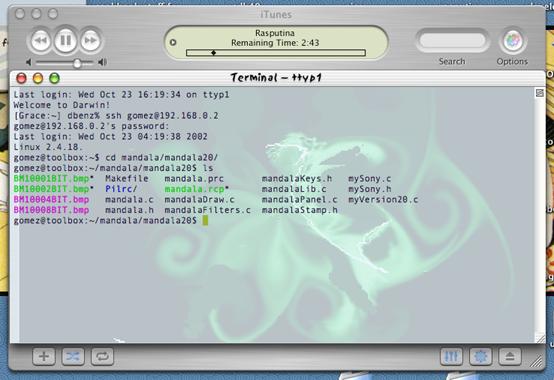Click mySony.c in the listing

(x=370, y=179)
